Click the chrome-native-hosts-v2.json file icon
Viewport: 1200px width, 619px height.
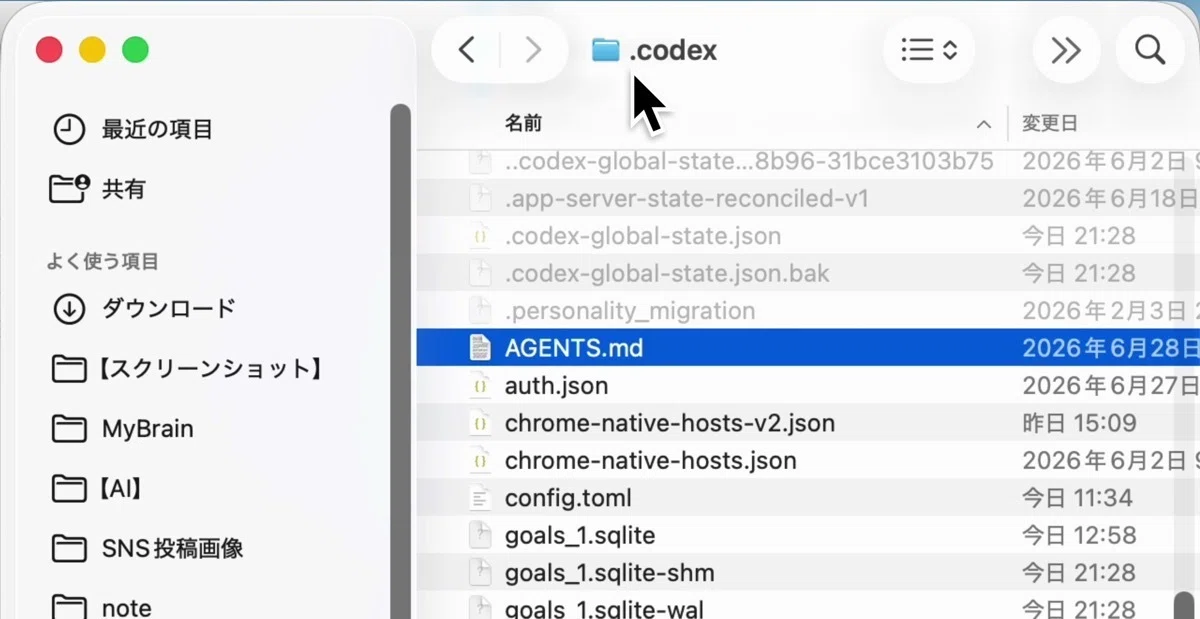click(x=481, y=423)
